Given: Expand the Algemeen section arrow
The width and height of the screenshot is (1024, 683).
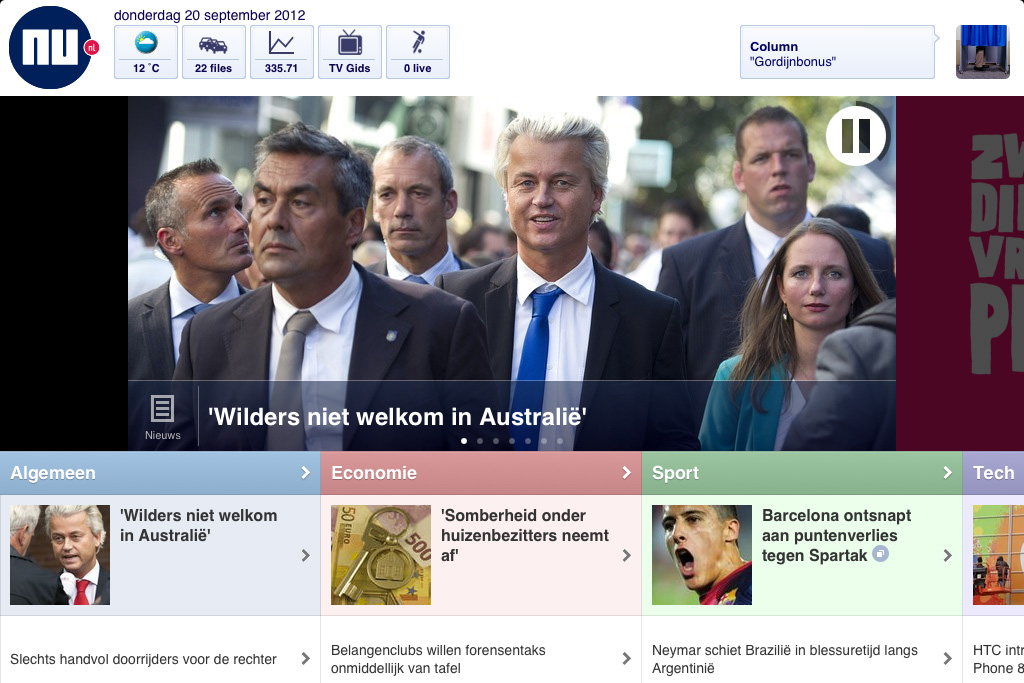Looking at the screenshot, I should [x=305, y=473].
